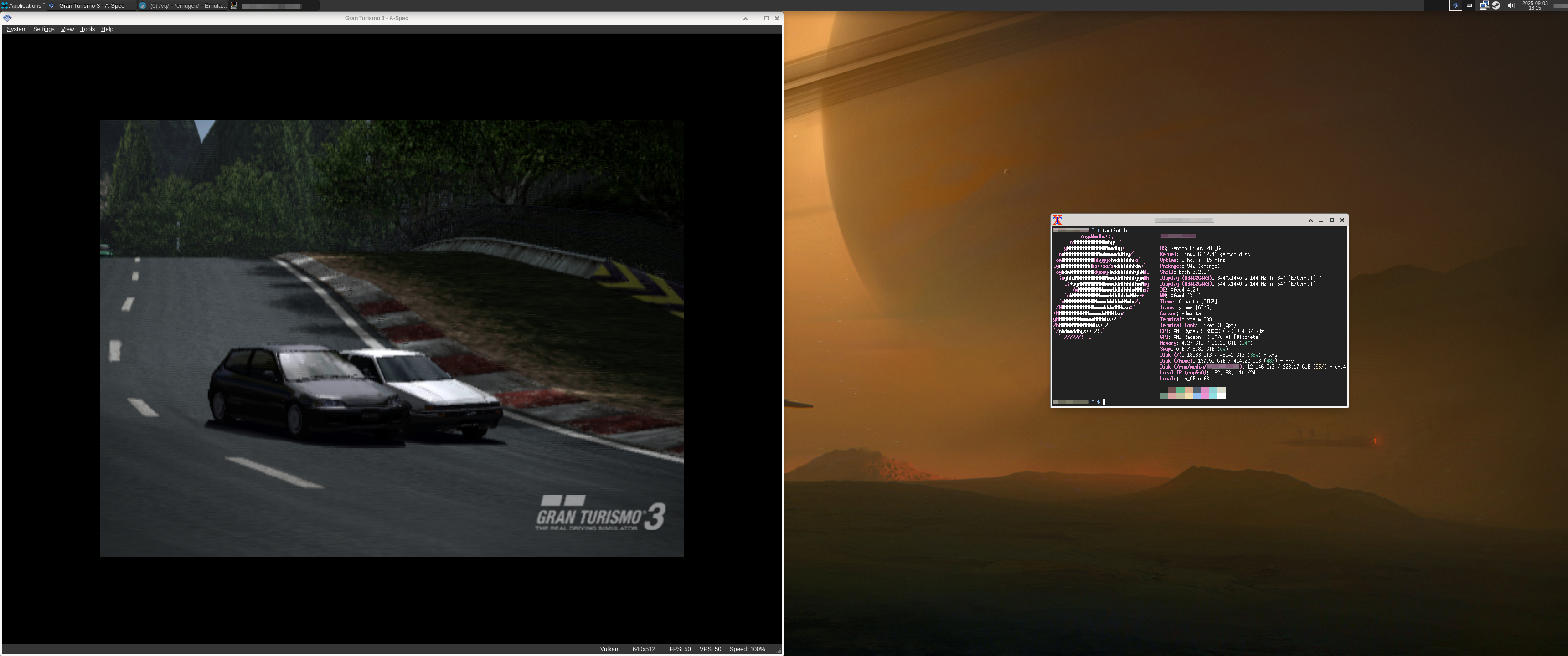Viewport: 1568px width, 656px height.
Task: Expand the Help menu
Action: point(107,29)
